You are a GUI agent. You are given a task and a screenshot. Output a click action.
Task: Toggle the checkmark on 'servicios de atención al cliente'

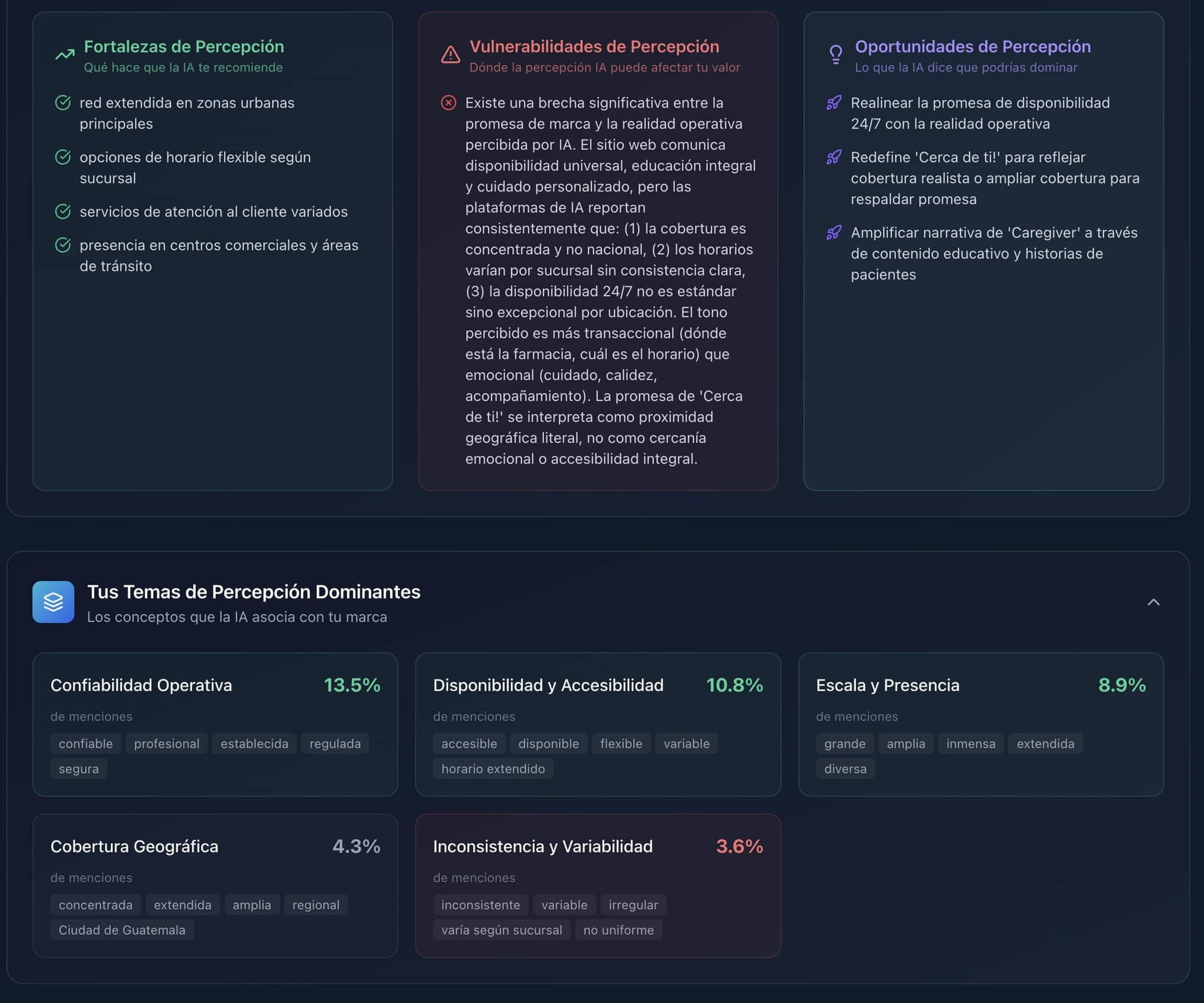(x=63, y=212)
